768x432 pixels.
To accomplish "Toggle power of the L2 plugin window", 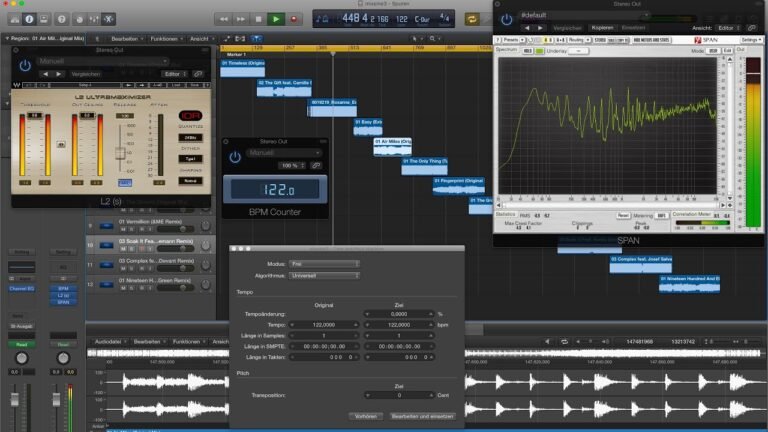I will click(24, 66).
